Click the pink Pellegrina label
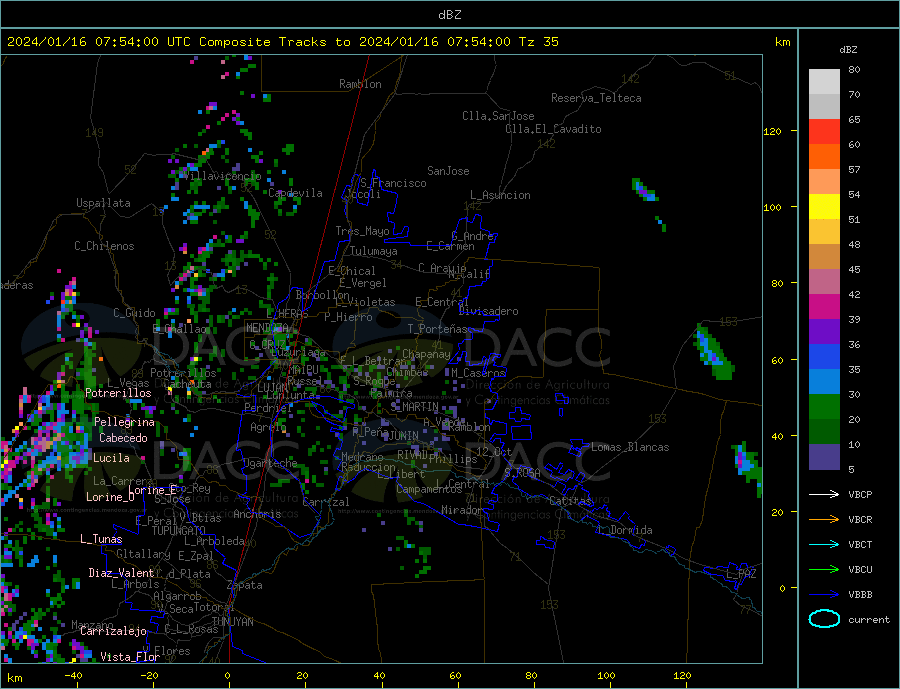Screen dimensions: 900x689 tap(125, 422)
